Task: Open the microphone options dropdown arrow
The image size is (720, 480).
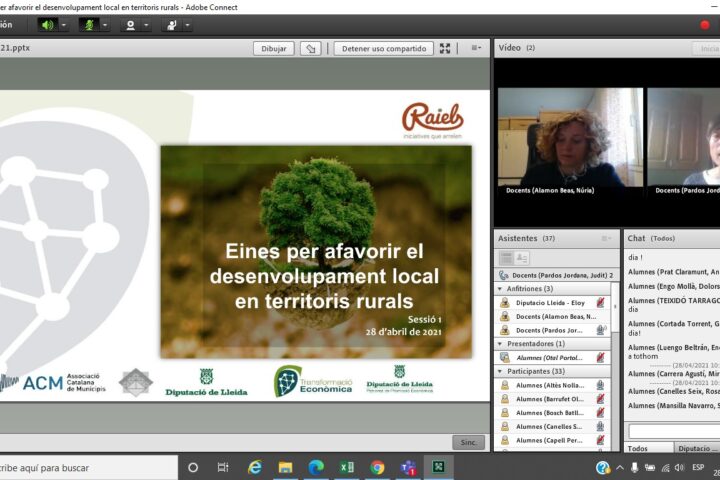Action: coord(105,25)
